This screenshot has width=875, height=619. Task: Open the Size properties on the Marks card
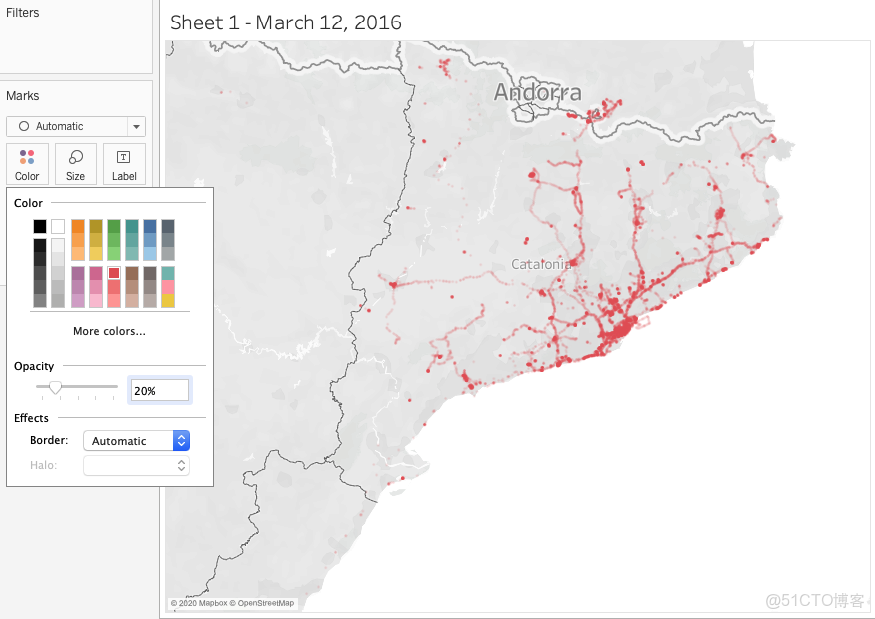76,164
